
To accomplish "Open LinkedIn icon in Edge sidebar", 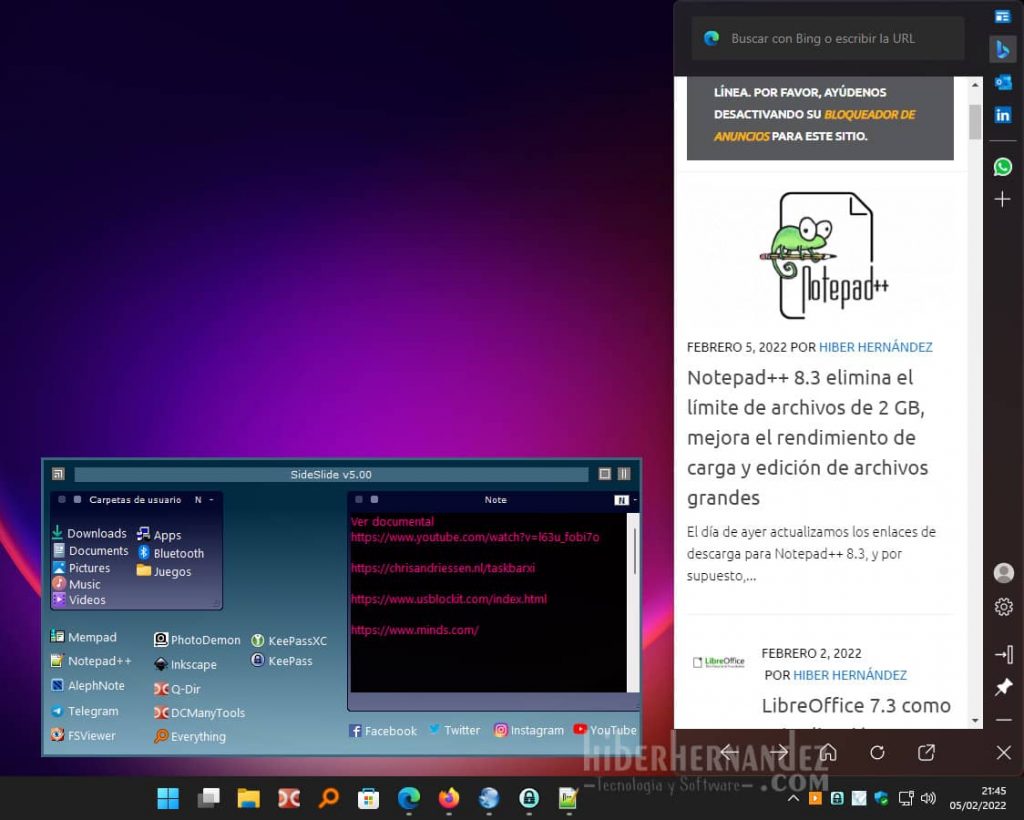I will (1002, 115).
